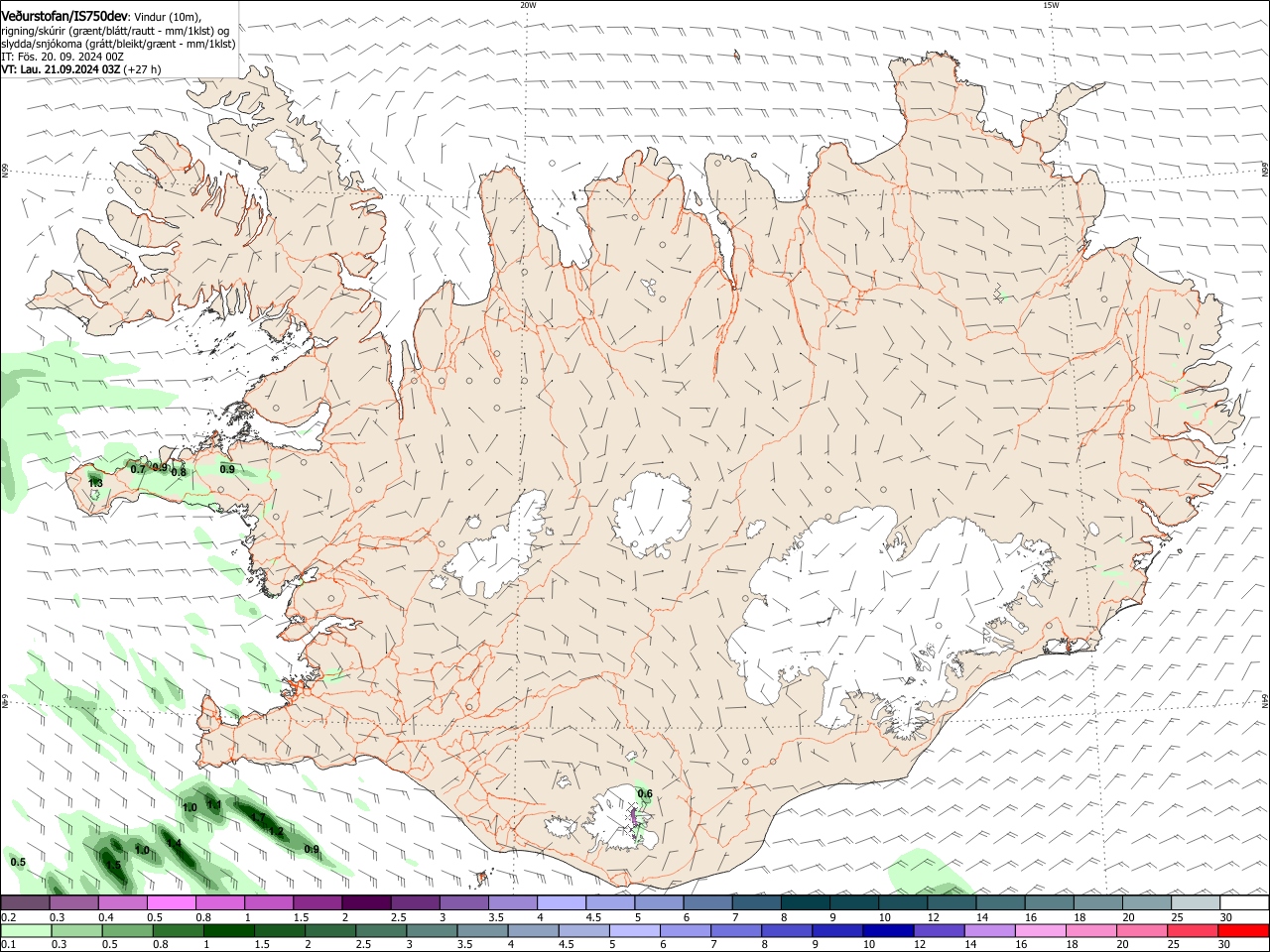Pick the bright pink swatch labeled 0.5 in the upper legend
This screenshot has height=952, width=1270.
point(171,903)
